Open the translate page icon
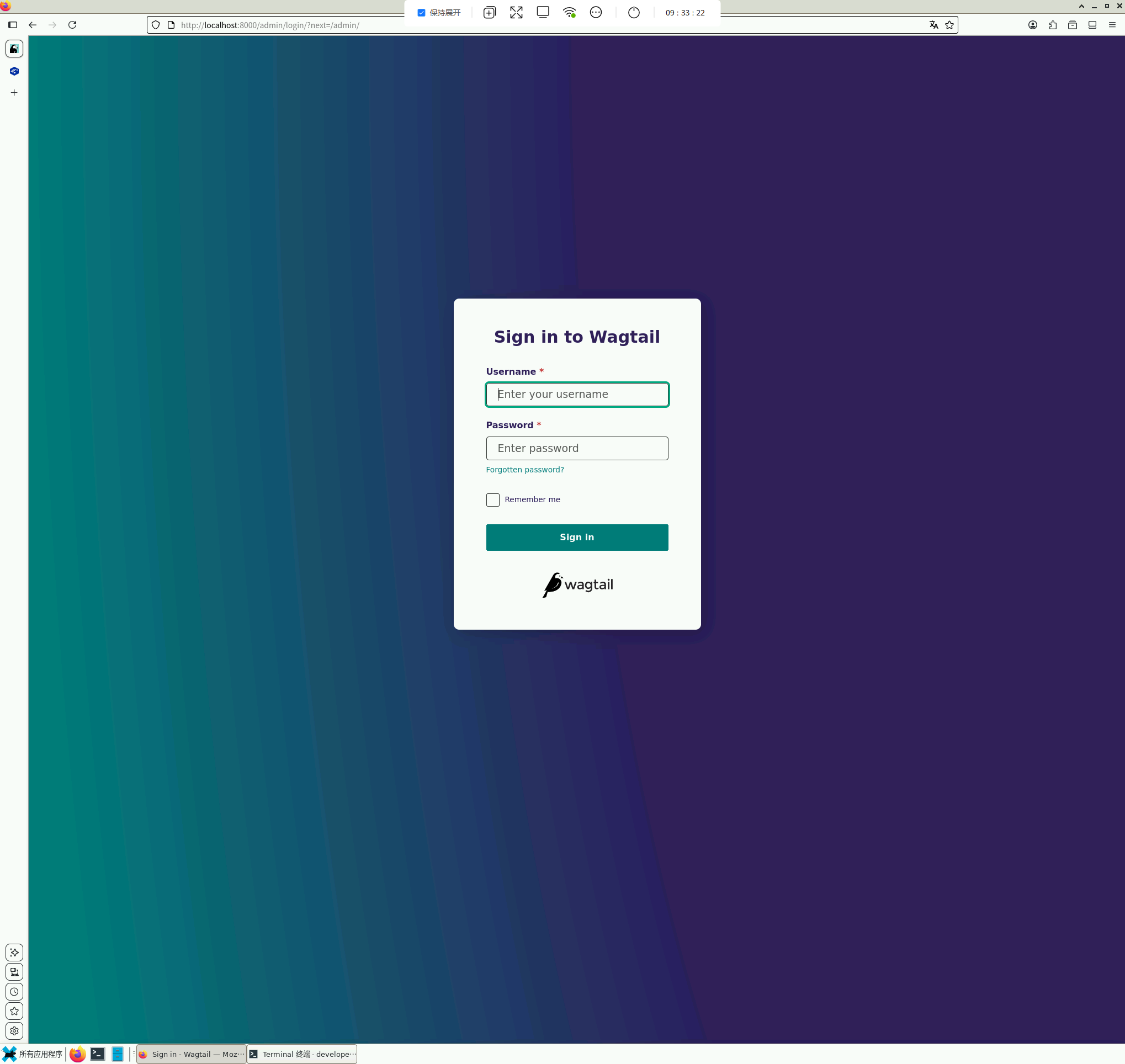Viewport: 1125px width, 1064px height. pos(933,25)
